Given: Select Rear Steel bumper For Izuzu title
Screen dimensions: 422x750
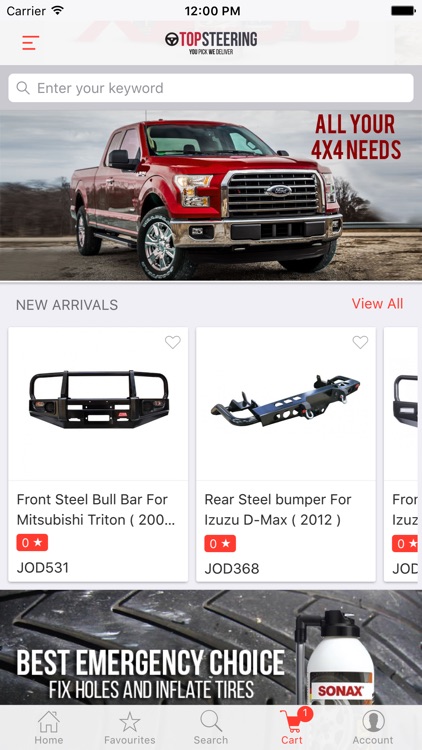Looking at the screenshot, I should coord(278,509).
